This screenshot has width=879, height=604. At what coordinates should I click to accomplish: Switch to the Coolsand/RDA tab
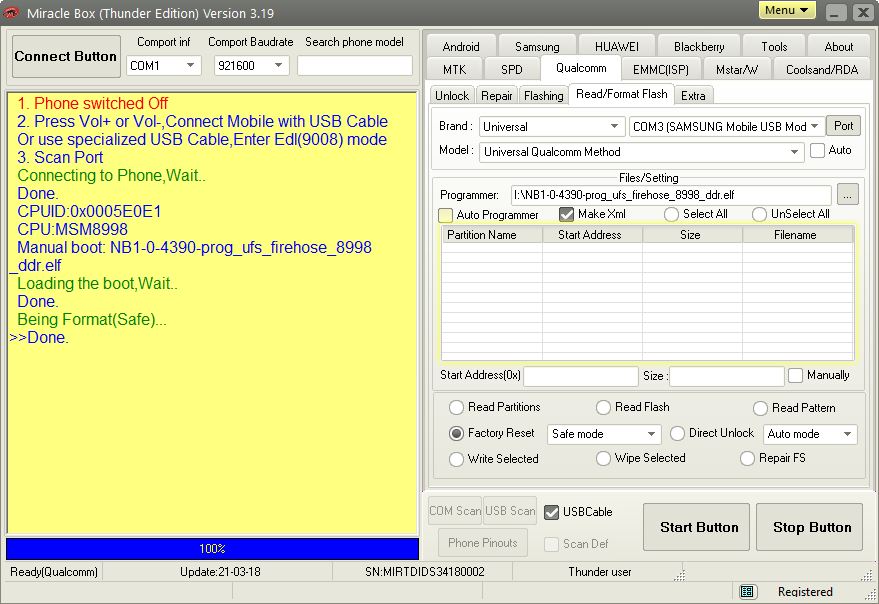point(822,70)
